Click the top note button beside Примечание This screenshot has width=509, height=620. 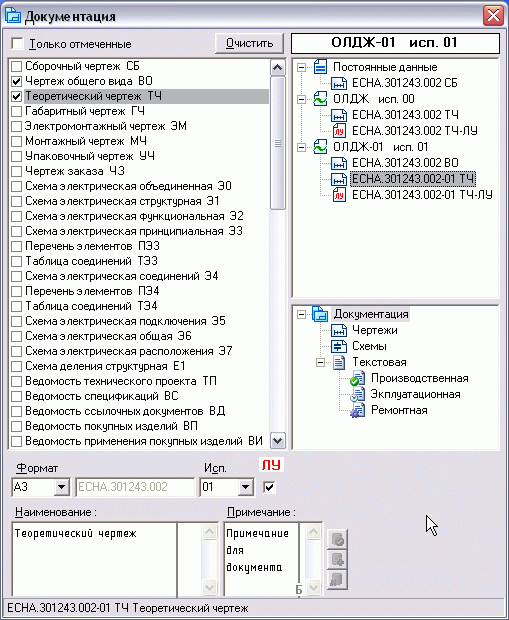point(337,539)
